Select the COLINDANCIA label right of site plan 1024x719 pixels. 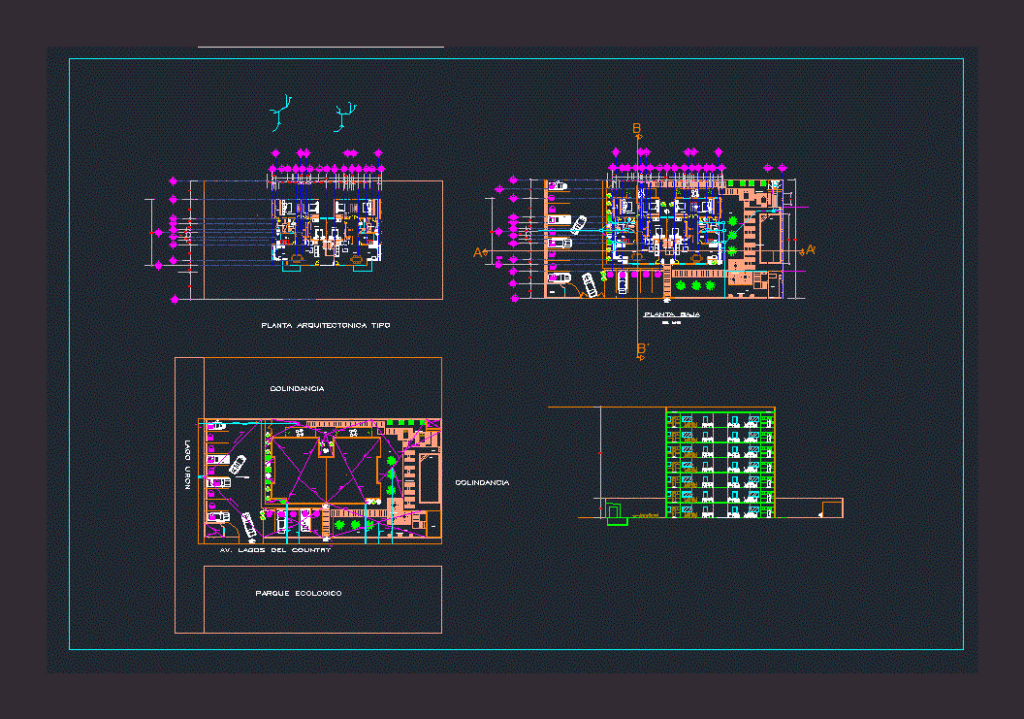click(x=482, y=483)
